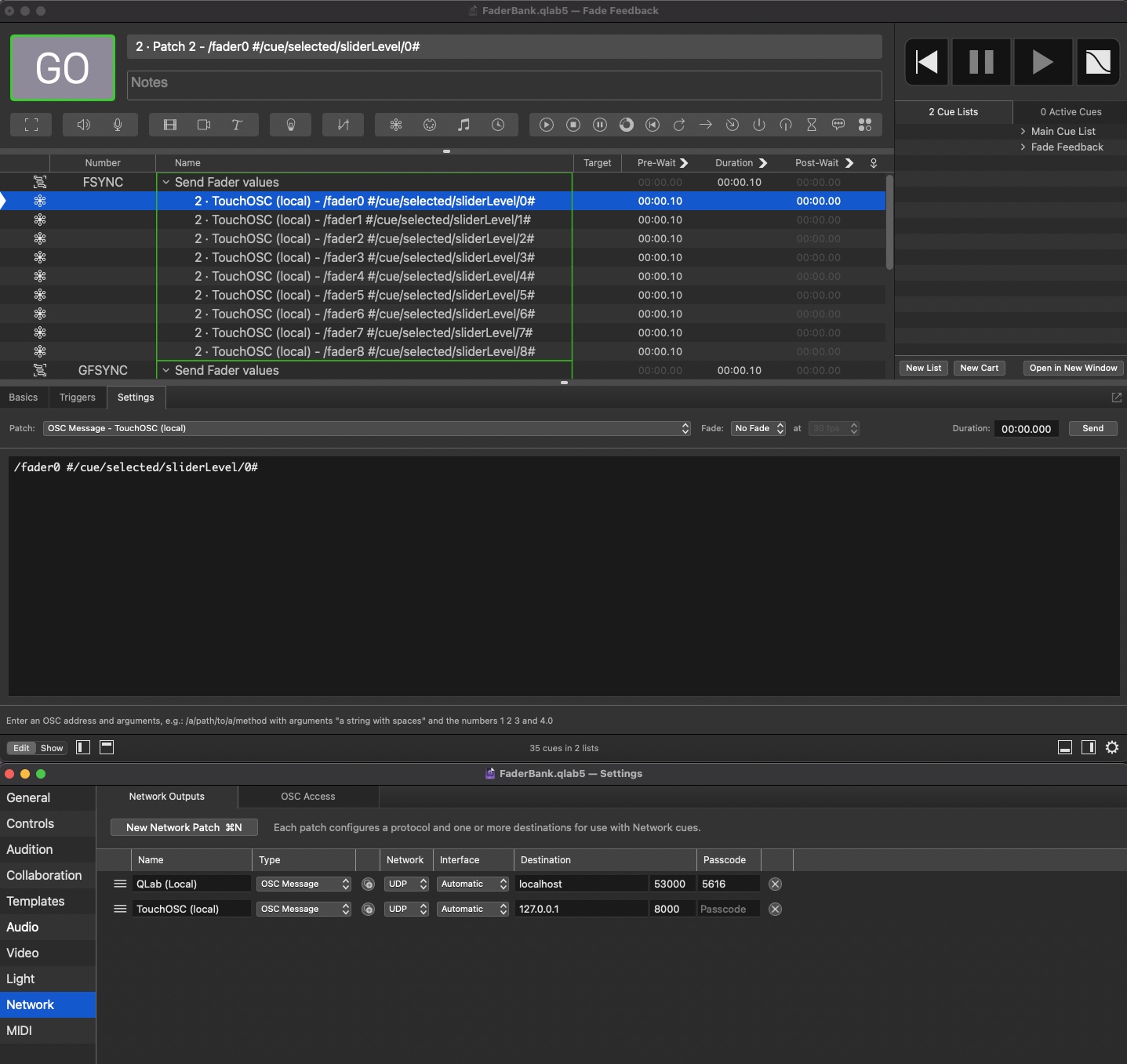Add a Mic cue using its toolbar icon
This screenshot has height=1064, width=1127.
118,125
